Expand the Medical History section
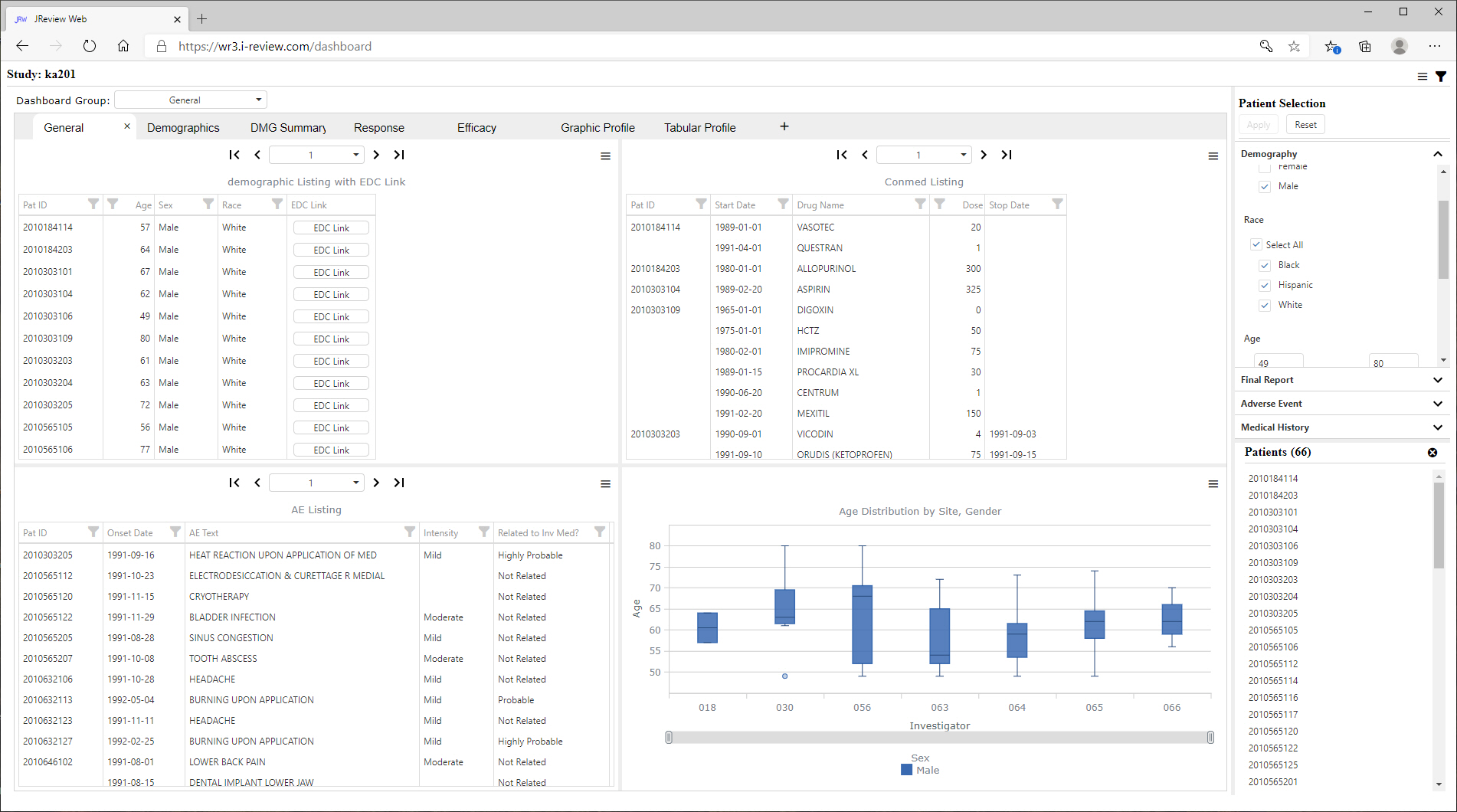The width and height of the screenshot is (1457, 812). point(1438,427)
